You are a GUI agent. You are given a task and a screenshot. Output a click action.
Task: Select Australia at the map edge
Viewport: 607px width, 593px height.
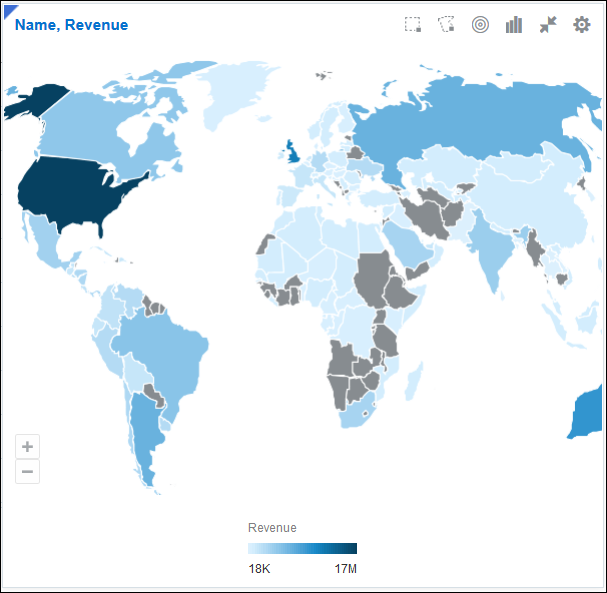[588, 414]
